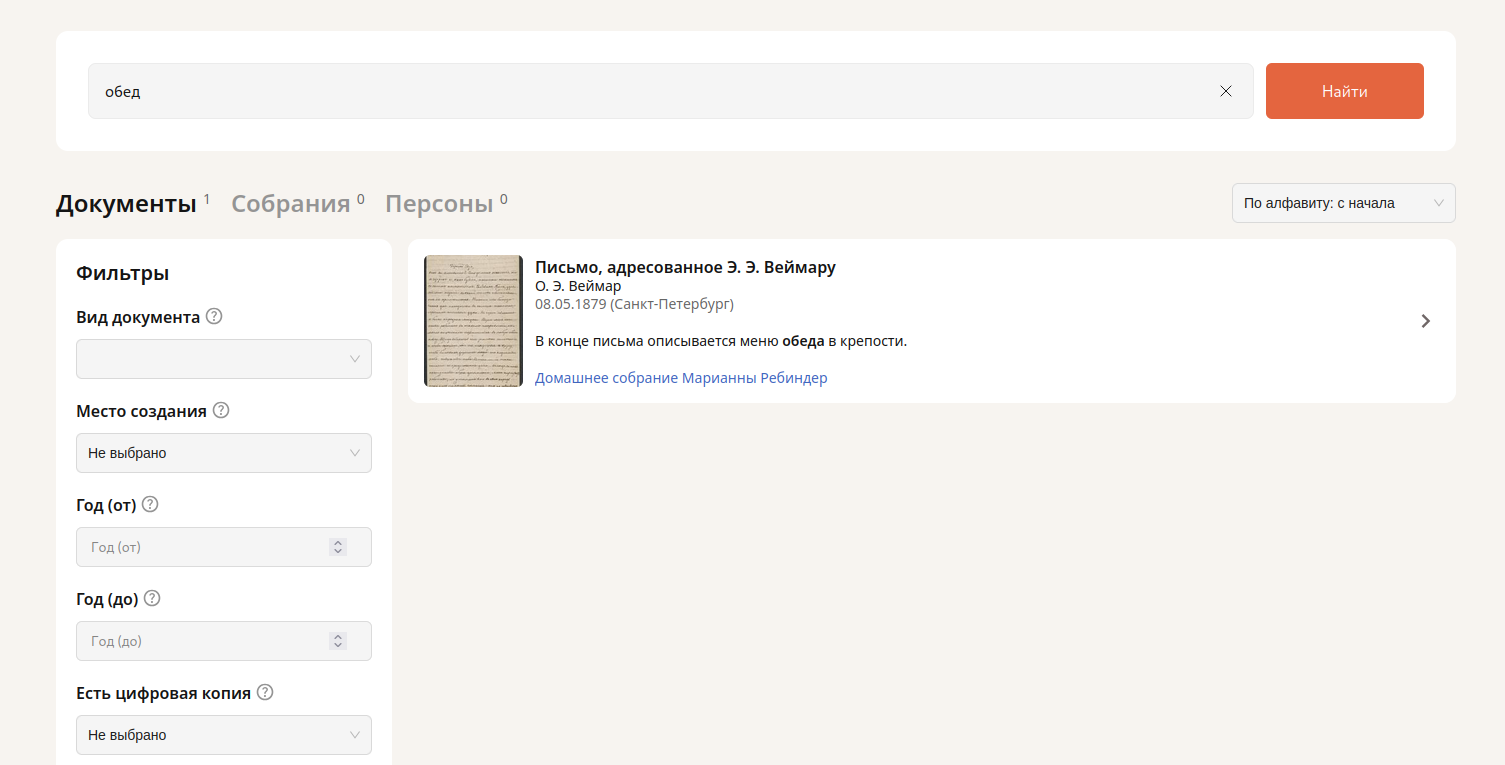Click help icon next to Есть цифровая копия
Screen dimensions: 1505x765
[x=265, y=693]
